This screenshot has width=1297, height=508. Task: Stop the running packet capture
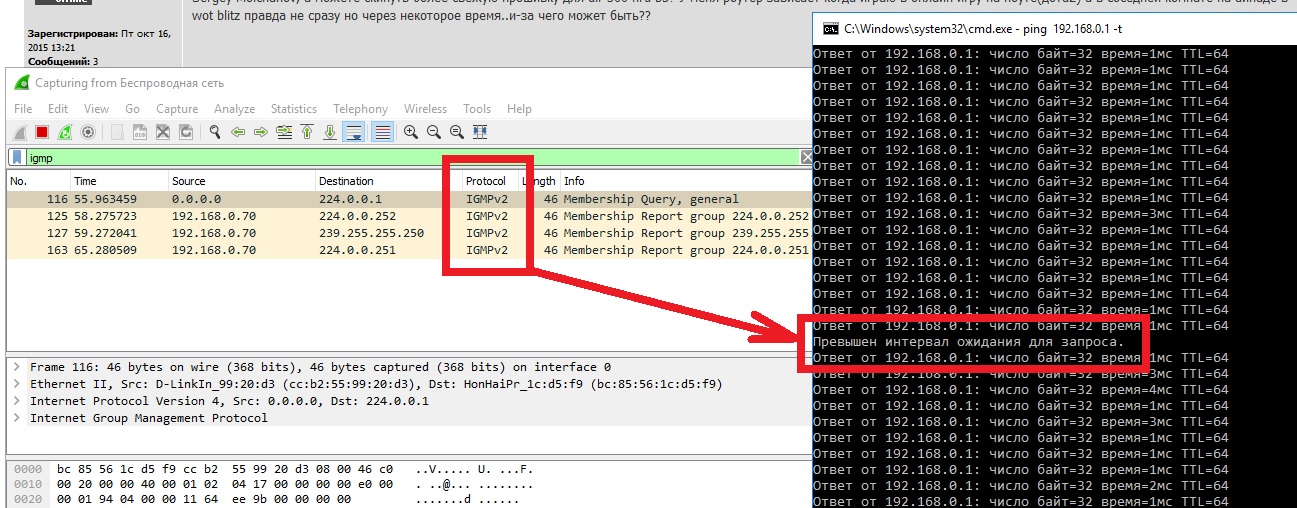[42, 132]
